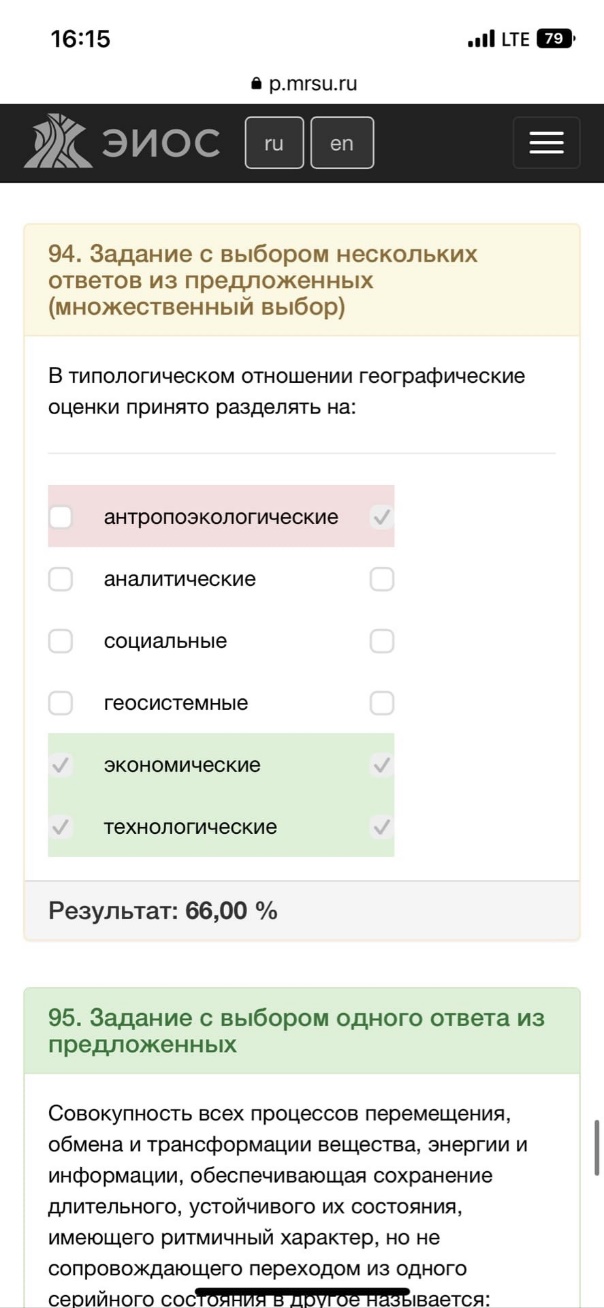The height and width of the screenshot is (1308, 604).
Task: Tap the ЭИОС site title text
Action: coord(160,143)
